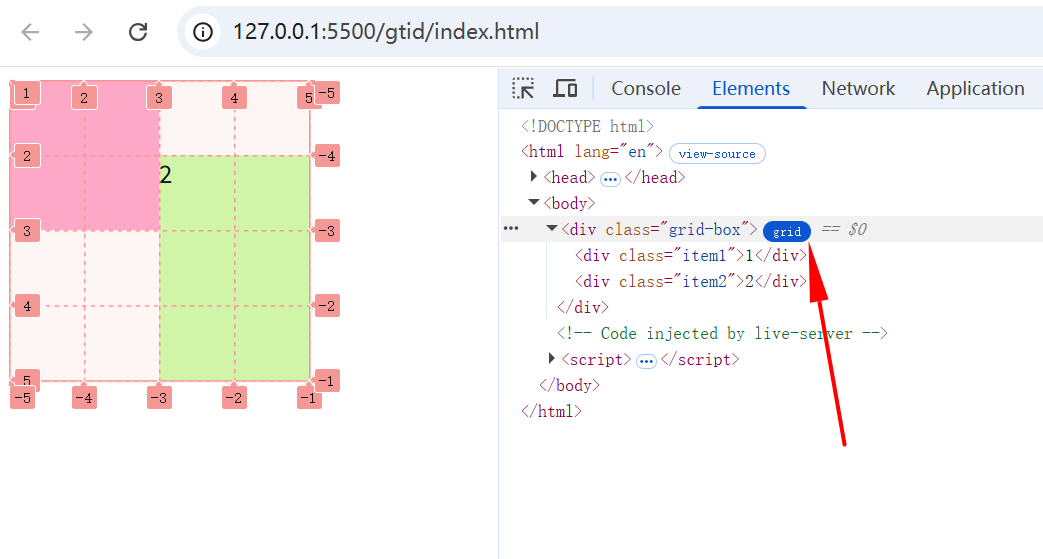Collapse the body element node
Screen dimensions: 1043x559
pos(533,202)
